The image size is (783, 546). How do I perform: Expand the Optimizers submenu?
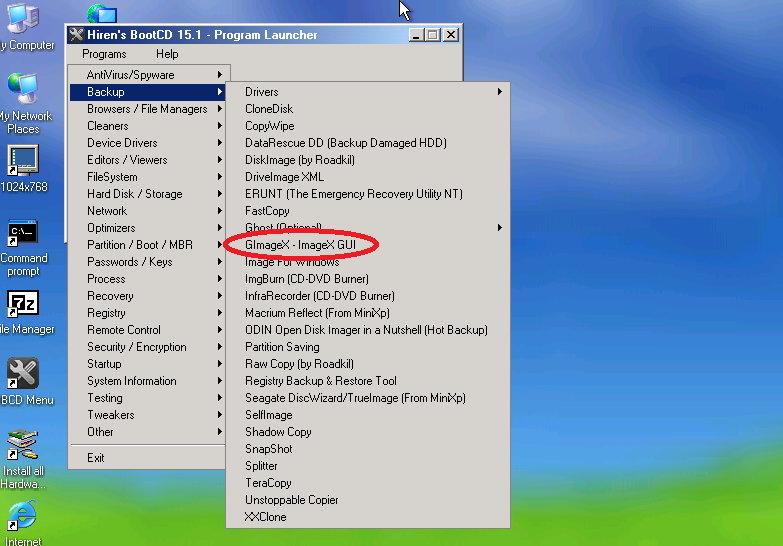[x=148, y=228]
